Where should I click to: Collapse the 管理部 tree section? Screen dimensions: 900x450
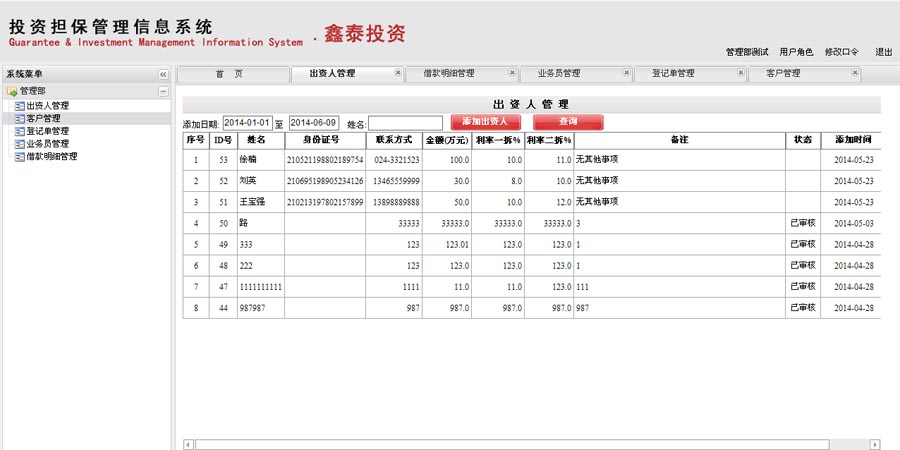(163, 91)
